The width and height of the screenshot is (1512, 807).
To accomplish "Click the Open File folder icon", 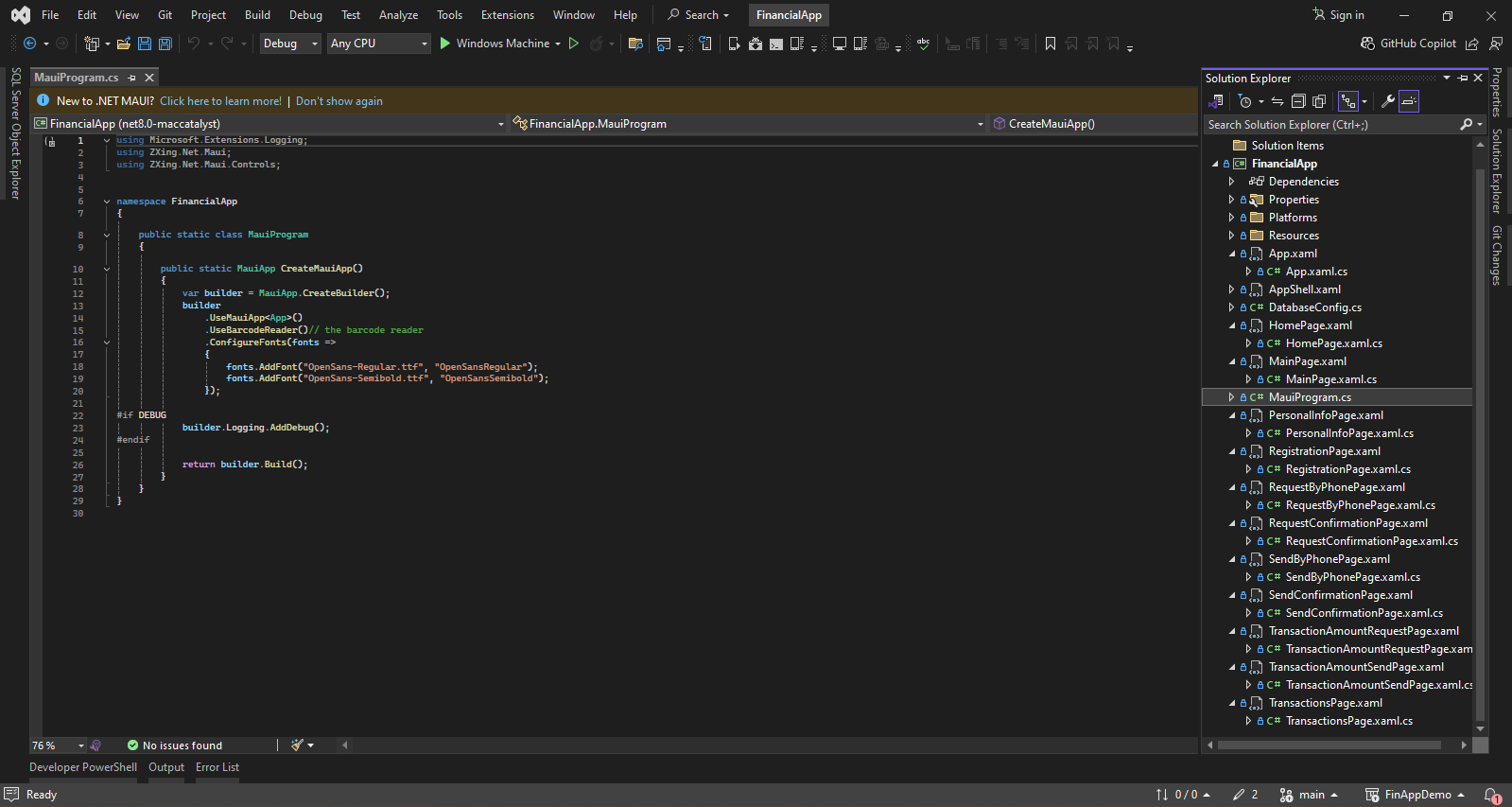I will (x=124, y=44).
